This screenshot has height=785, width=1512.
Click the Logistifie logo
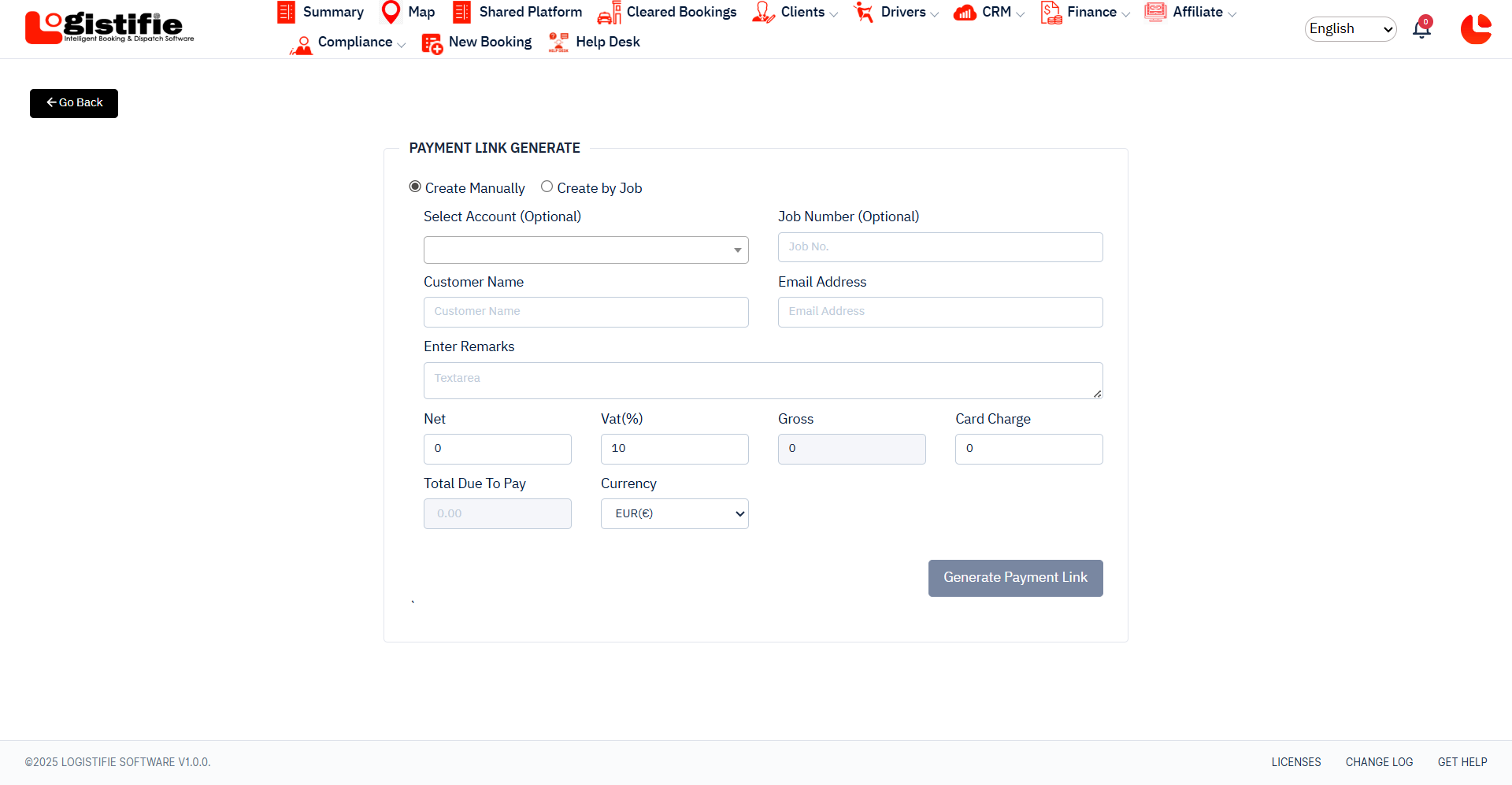tap(109, 28)
